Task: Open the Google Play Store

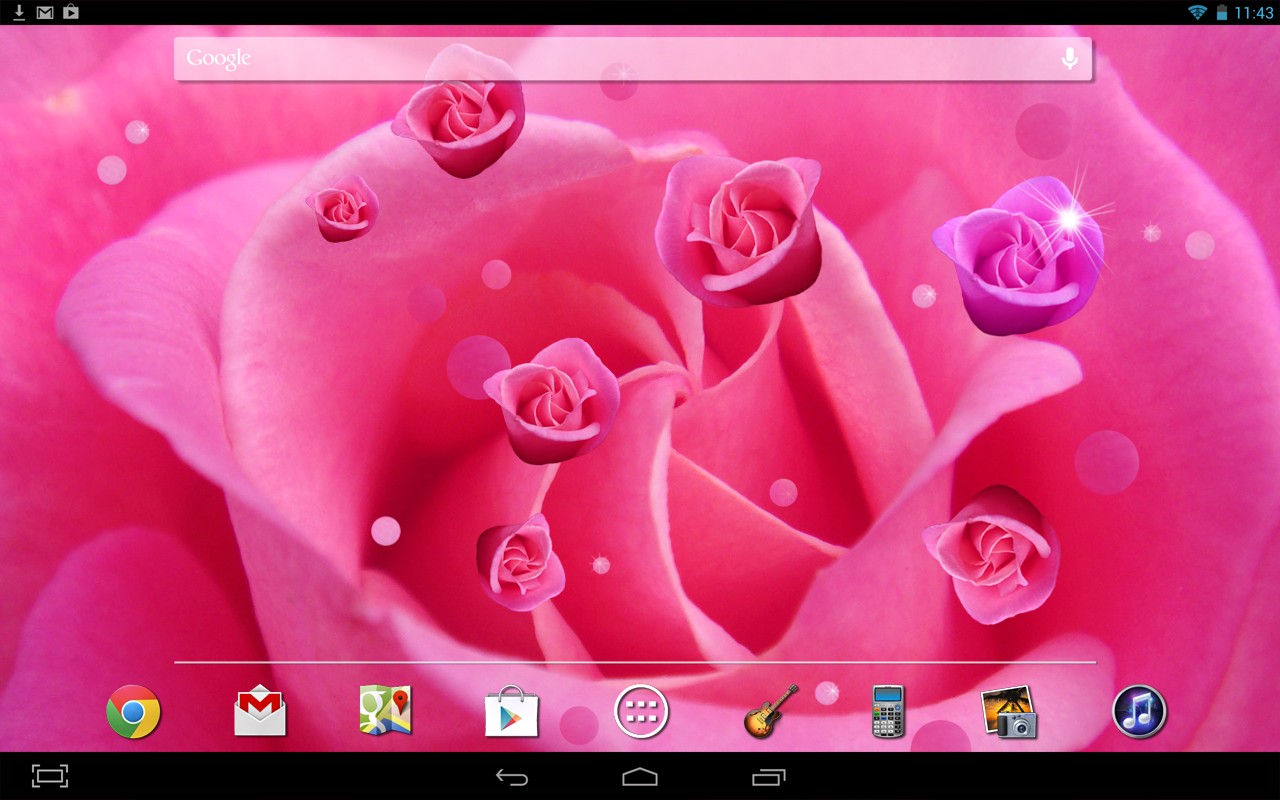Action: point(512,713)
